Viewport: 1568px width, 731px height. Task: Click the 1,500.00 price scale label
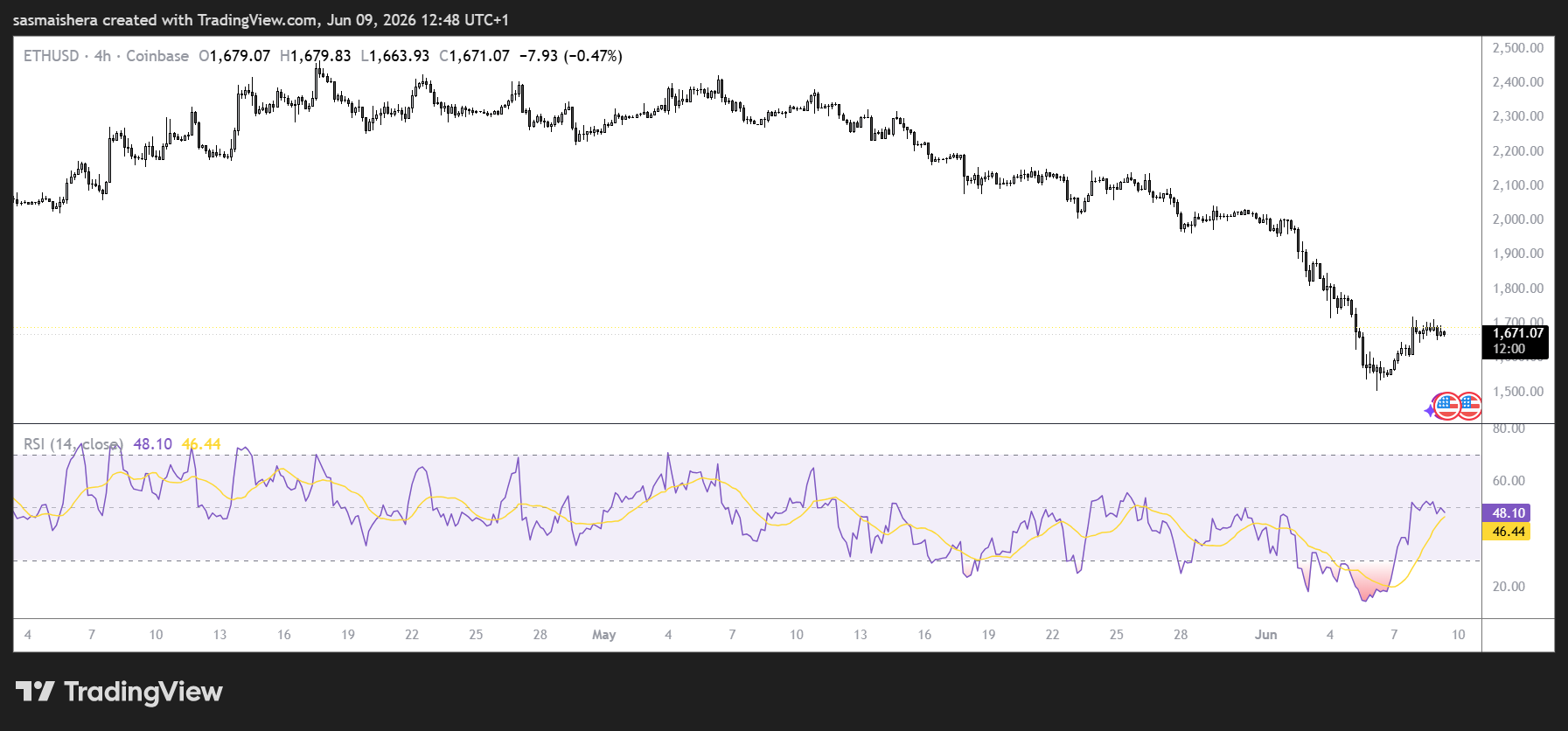tap(1518, 392)
